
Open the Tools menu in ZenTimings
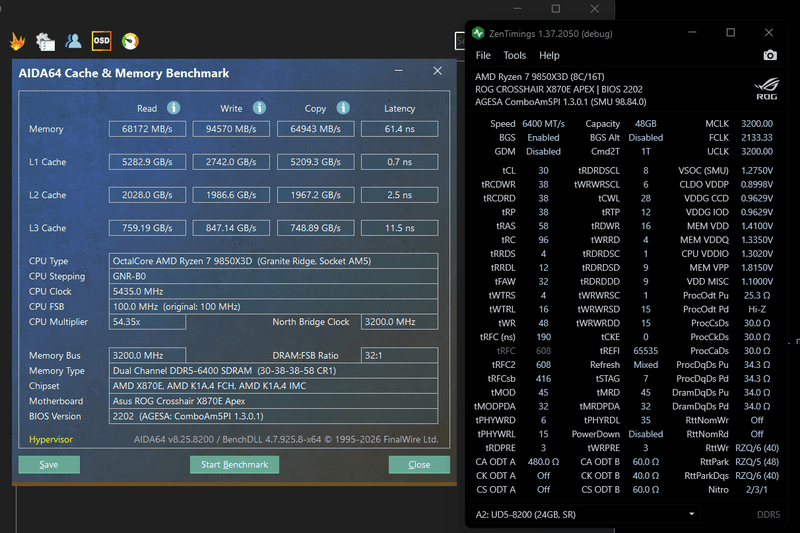coord(514,55)
